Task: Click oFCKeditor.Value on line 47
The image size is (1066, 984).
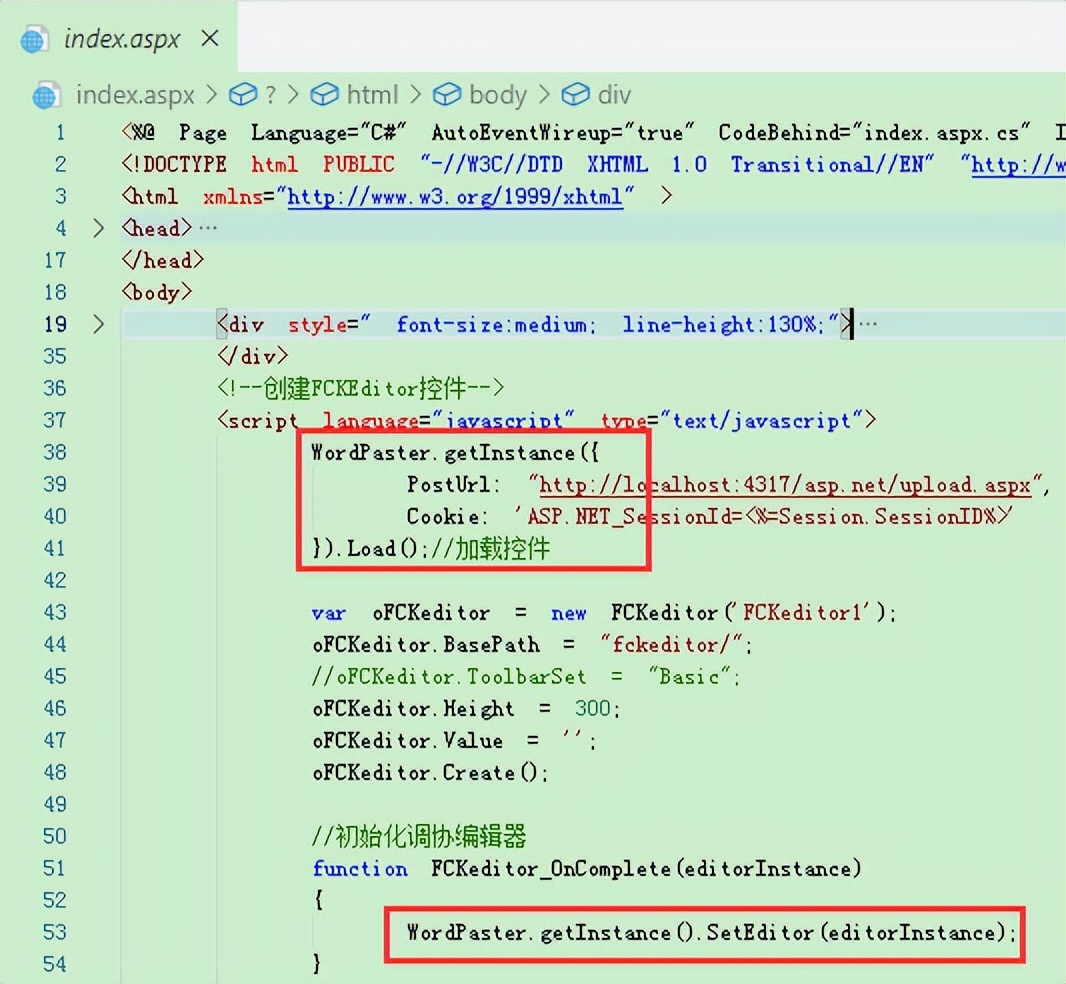Action: tap(408, 741)
